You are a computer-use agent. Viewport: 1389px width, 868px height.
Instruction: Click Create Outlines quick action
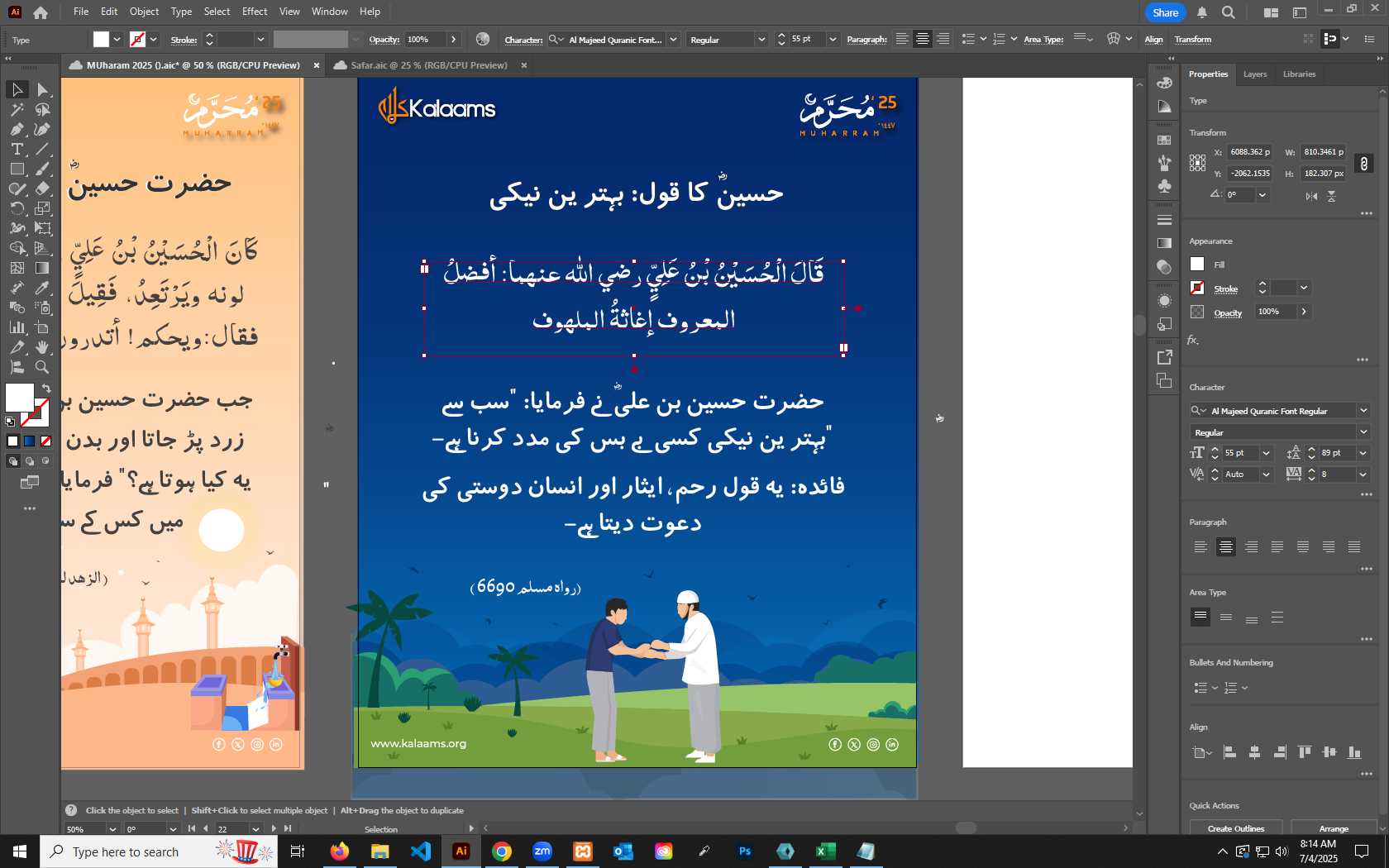pos(1235,828)
